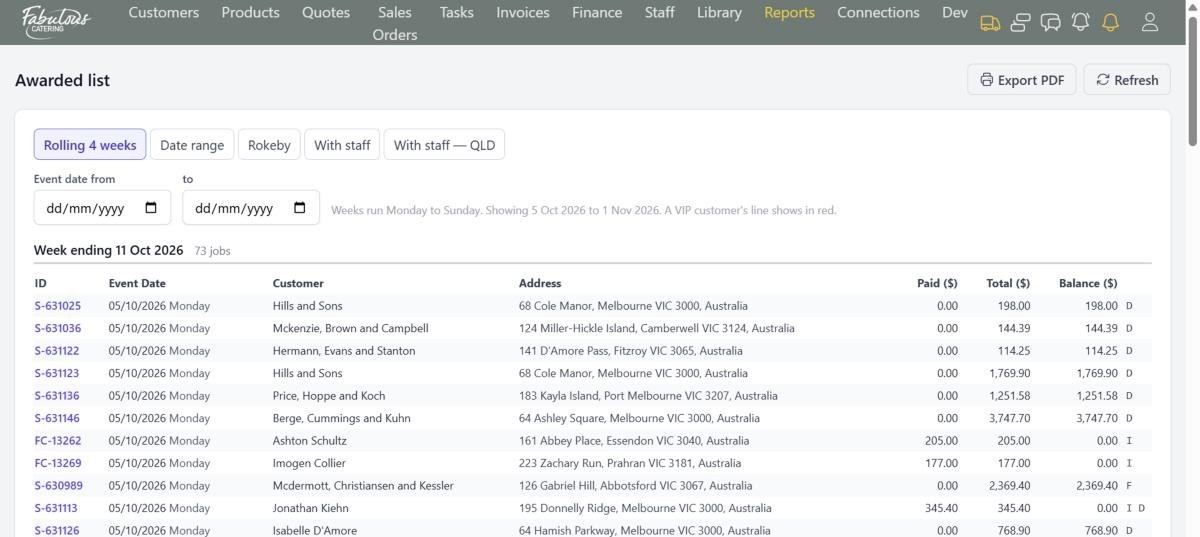Switch to the With staff tab
Image resolution: width=1200 pixels, height=537 pixels.
click(x=342, y=145)
